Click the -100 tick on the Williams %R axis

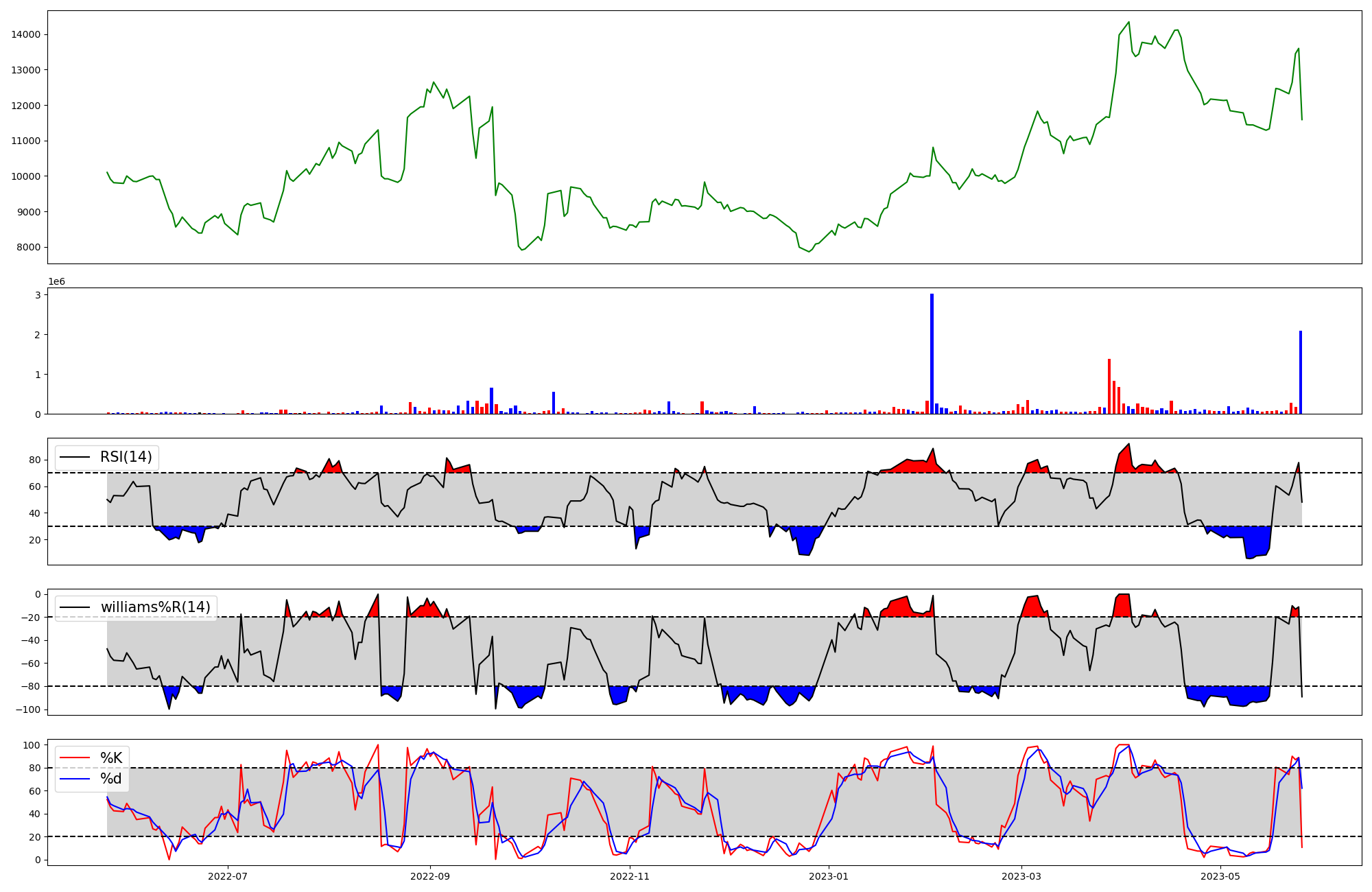[x=28, y=709]
